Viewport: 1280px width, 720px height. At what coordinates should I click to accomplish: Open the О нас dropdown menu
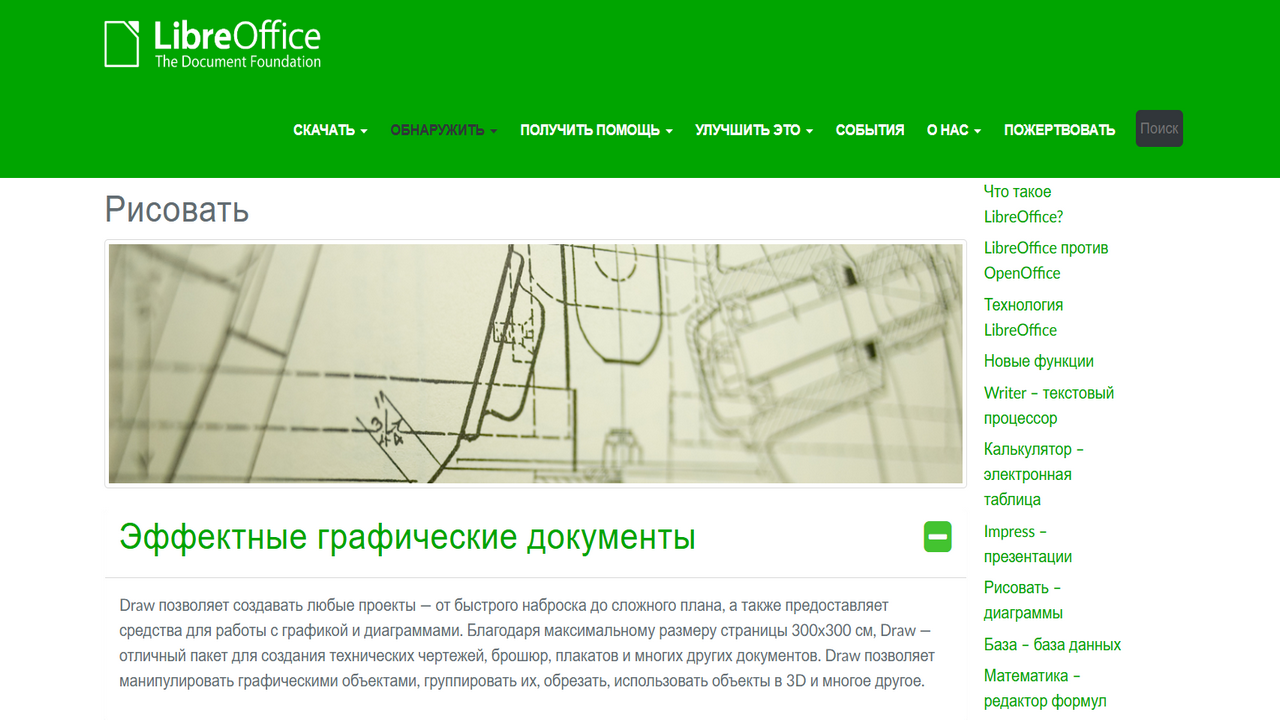pyautogui.click(x=953, y=130)
